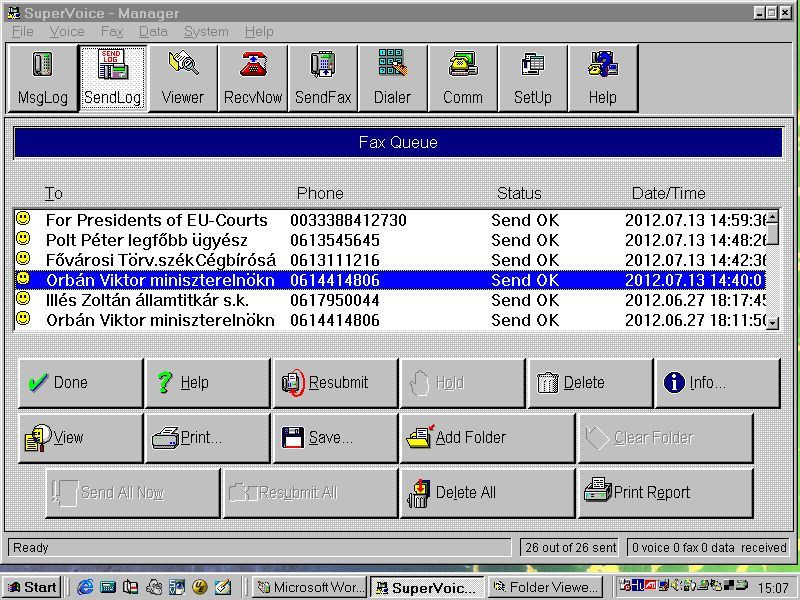Click the highlighted Orbán Viktor row dated 2012.07.13
This screenshot has width=800, height=600.
click(390, 280)
